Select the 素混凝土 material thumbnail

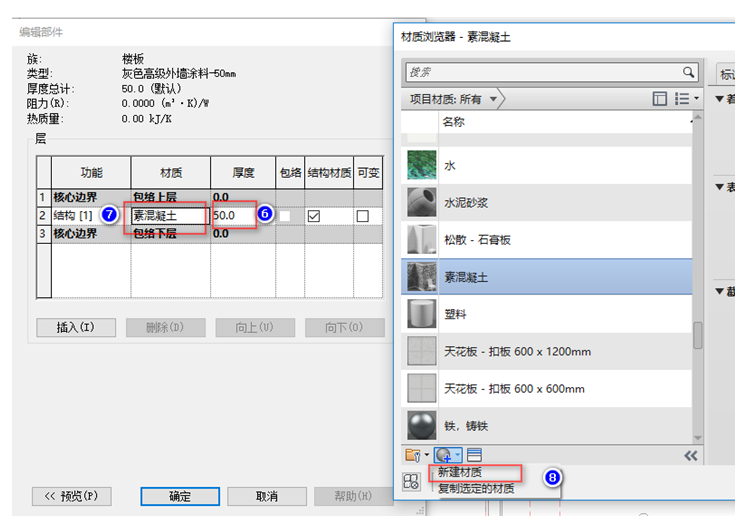[422, 277]
